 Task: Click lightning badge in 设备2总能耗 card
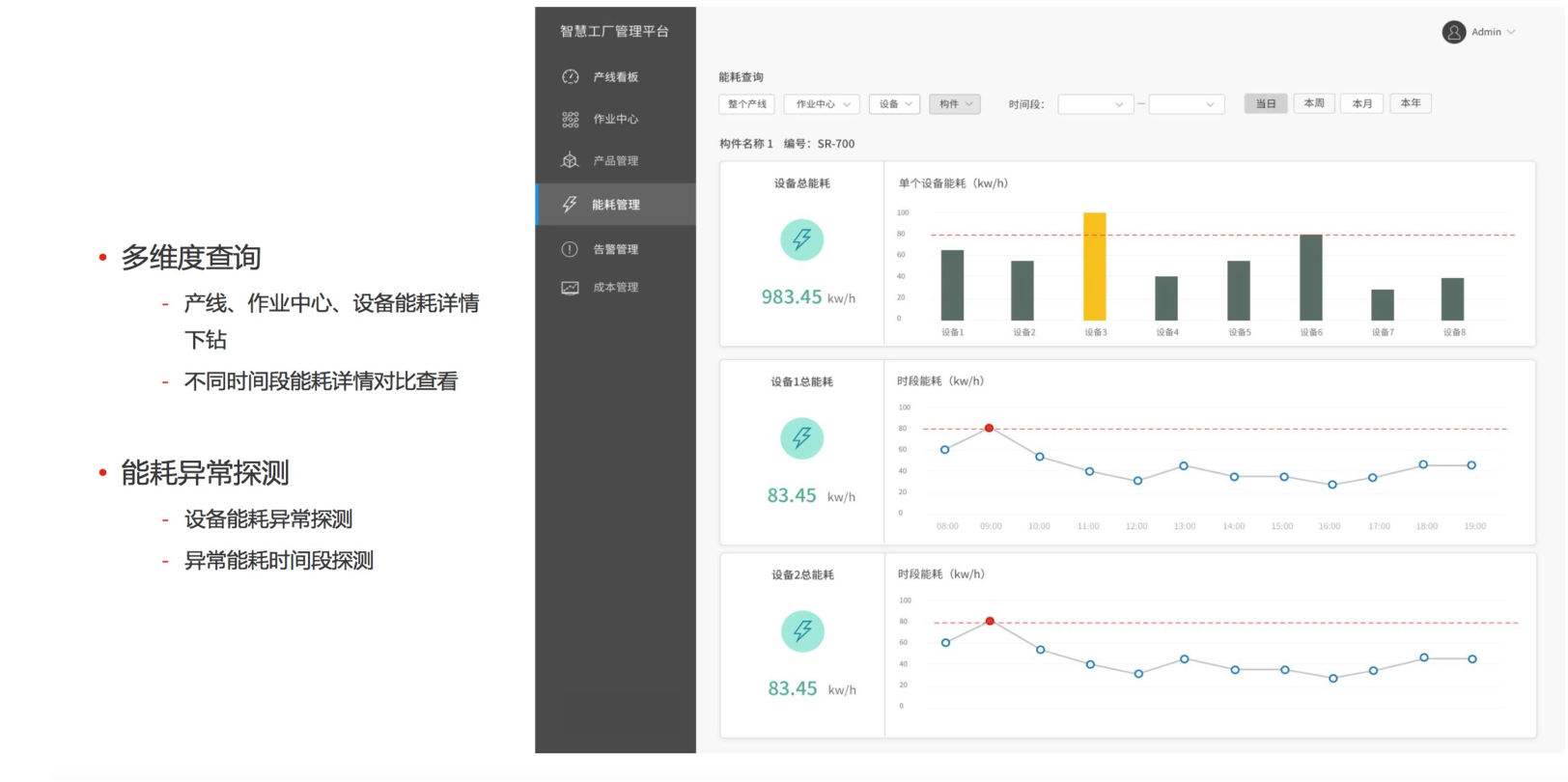click(x=802, y=631)
